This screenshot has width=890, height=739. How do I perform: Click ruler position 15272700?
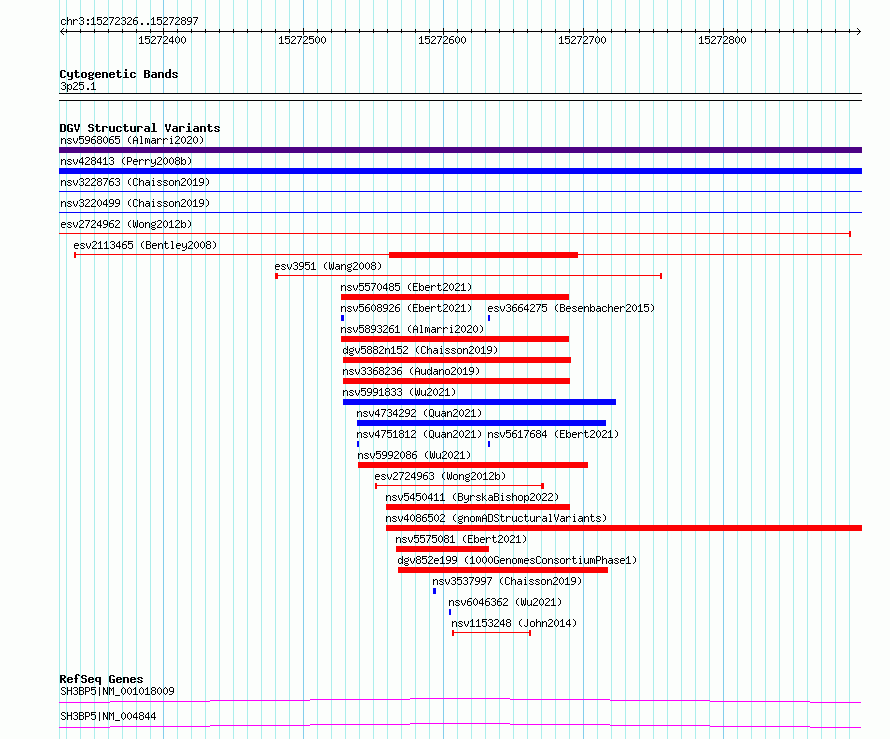pyautogui.click(x=582, y=40)
